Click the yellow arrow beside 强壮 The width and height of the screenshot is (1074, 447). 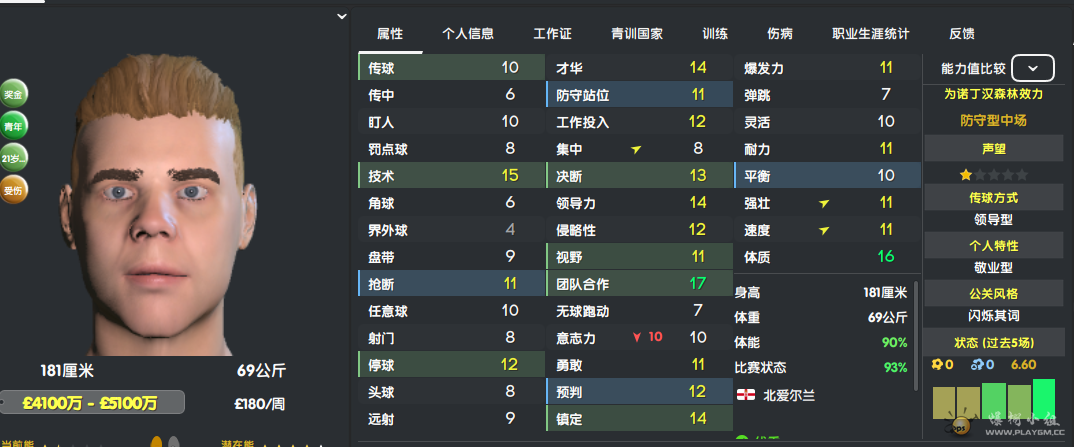pyautogui.click(x=823, y=203)
